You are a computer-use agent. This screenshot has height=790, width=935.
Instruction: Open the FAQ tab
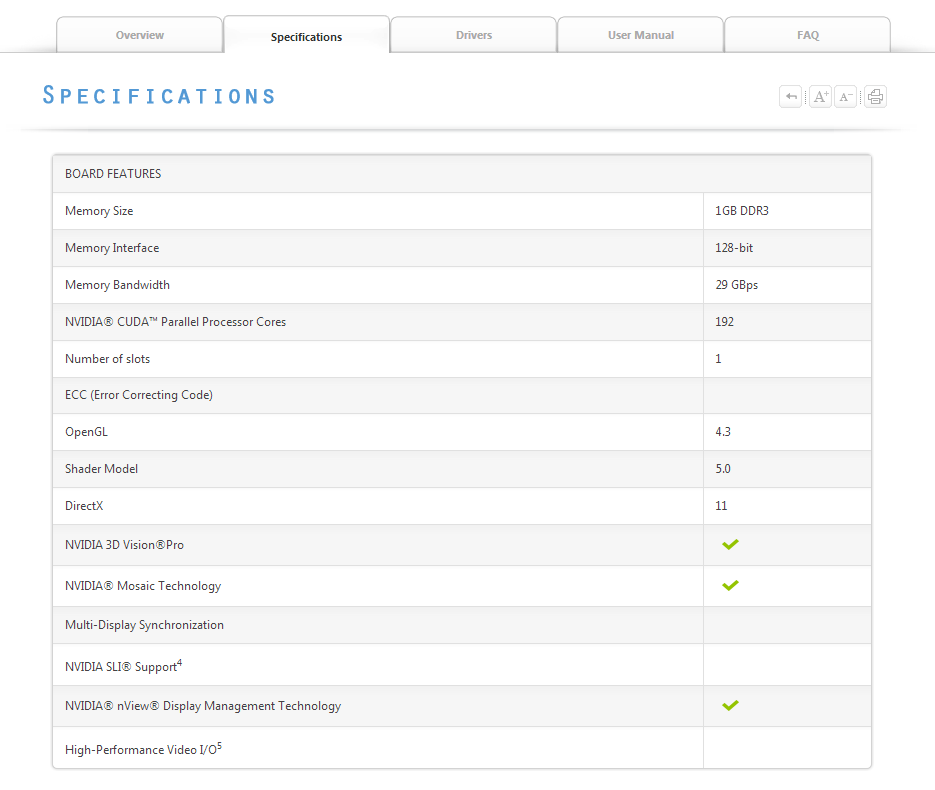coord(808,35)
